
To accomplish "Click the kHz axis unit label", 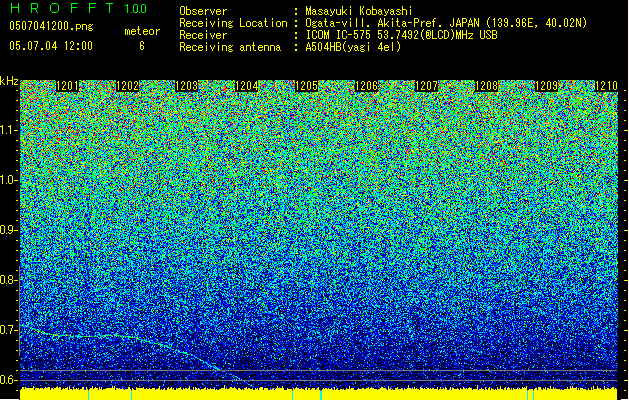I will pyautogui.click(x=9, y=81).
